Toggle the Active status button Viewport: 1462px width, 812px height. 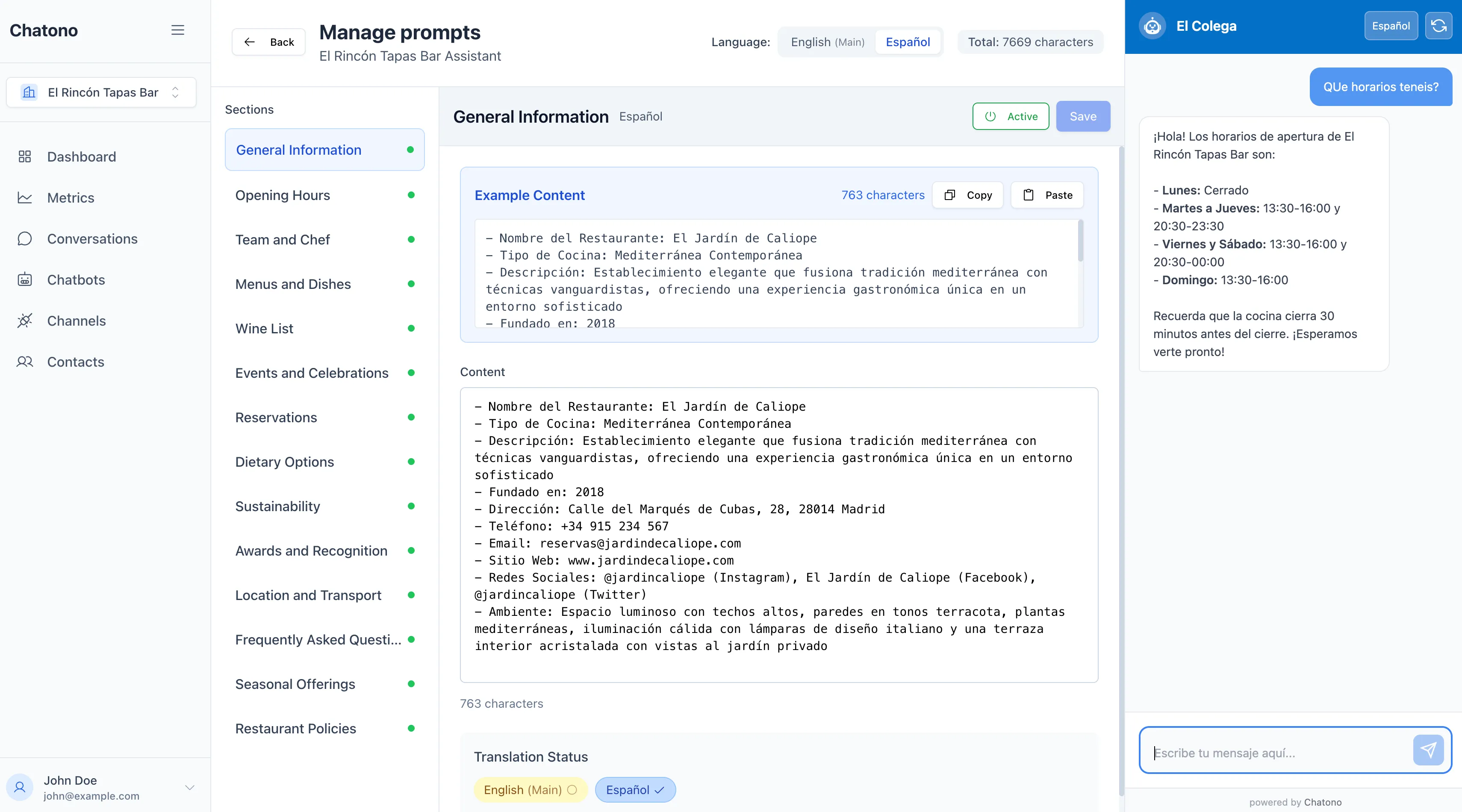click(x=1010, y=116)
